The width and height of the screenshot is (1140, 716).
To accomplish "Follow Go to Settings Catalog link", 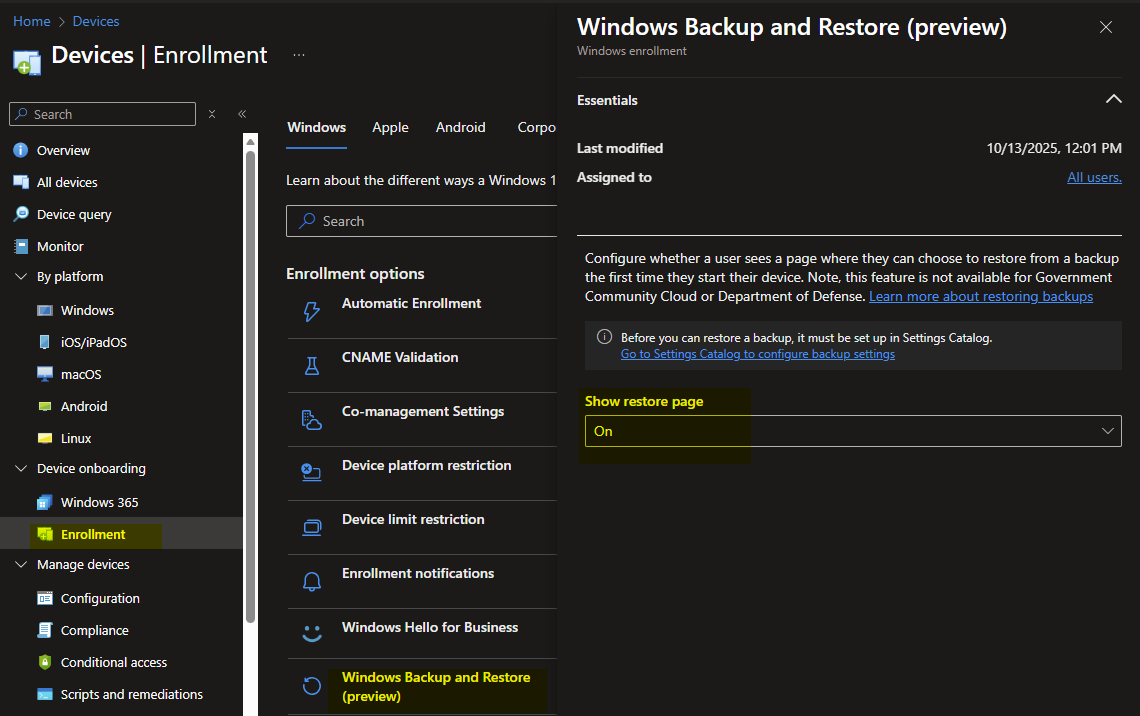I will (x=757, y=354).
